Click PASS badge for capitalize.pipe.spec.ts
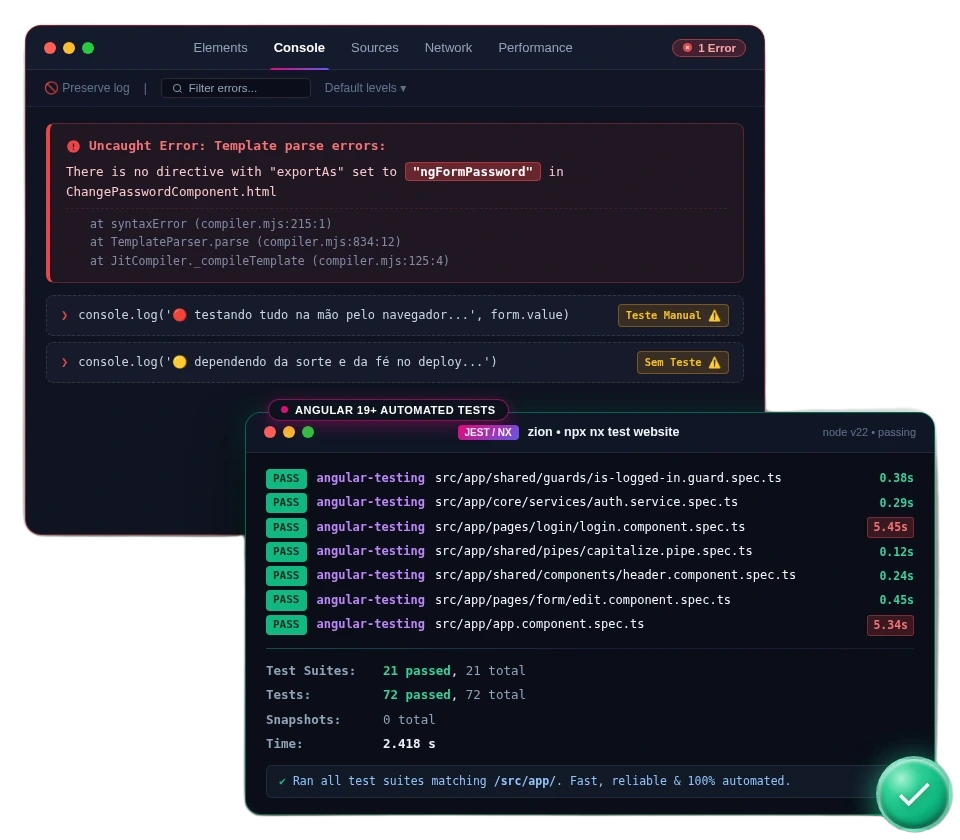The image size is (960, 840). [x=286, y=551]
